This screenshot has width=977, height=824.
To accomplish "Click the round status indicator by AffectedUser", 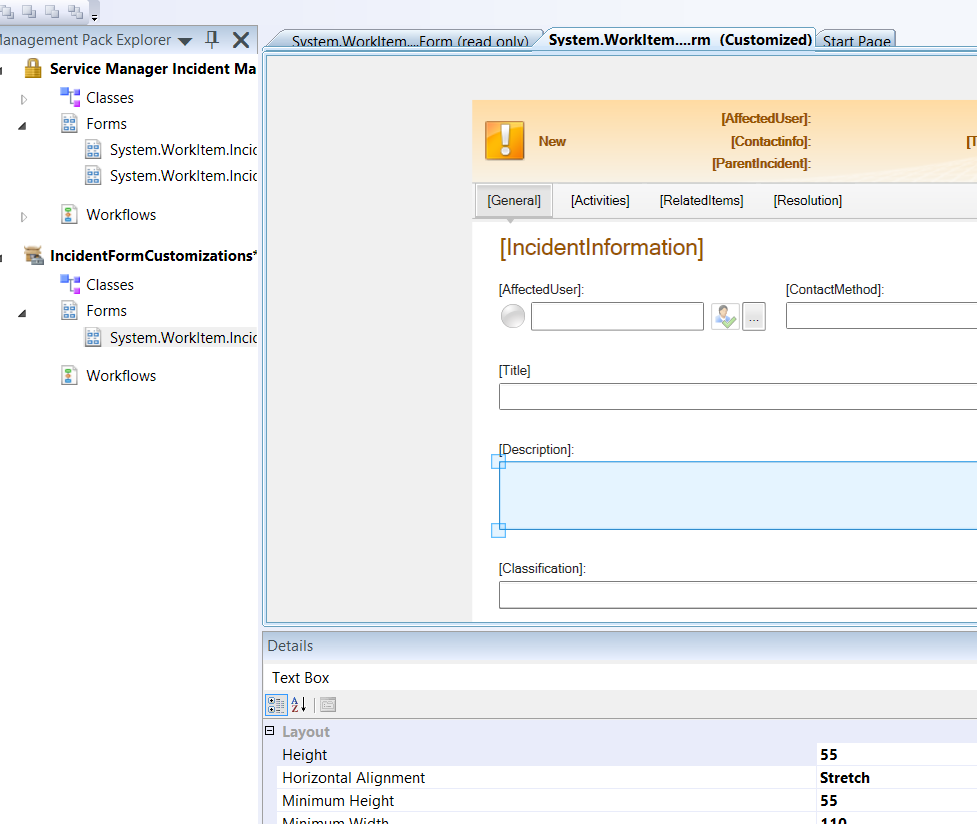I will click(x=513, y=316).
